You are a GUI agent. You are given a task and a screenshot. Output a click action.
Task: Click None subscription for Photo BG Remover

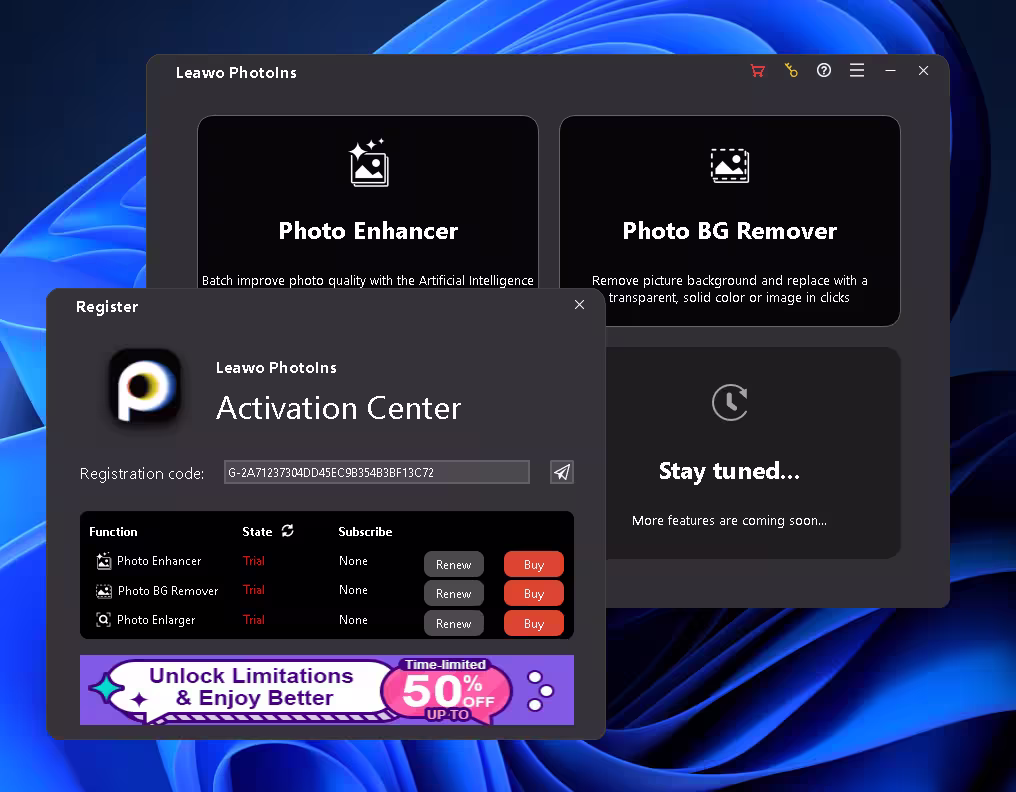[x=353, y=590]
